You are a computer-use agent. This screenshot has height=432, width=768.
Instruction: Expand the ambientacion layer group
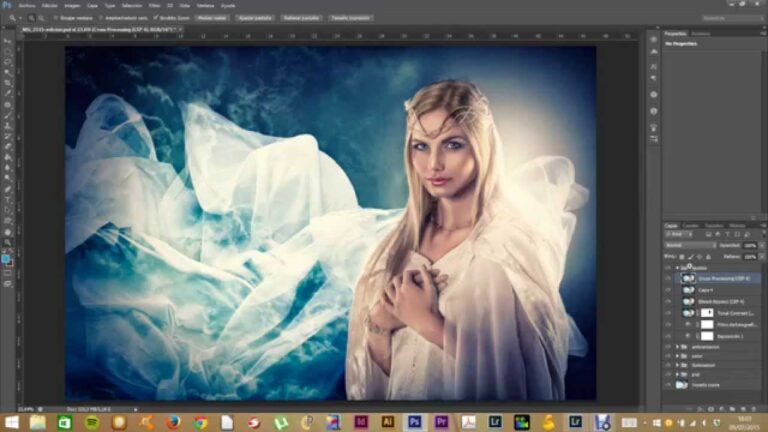point(677,347)
